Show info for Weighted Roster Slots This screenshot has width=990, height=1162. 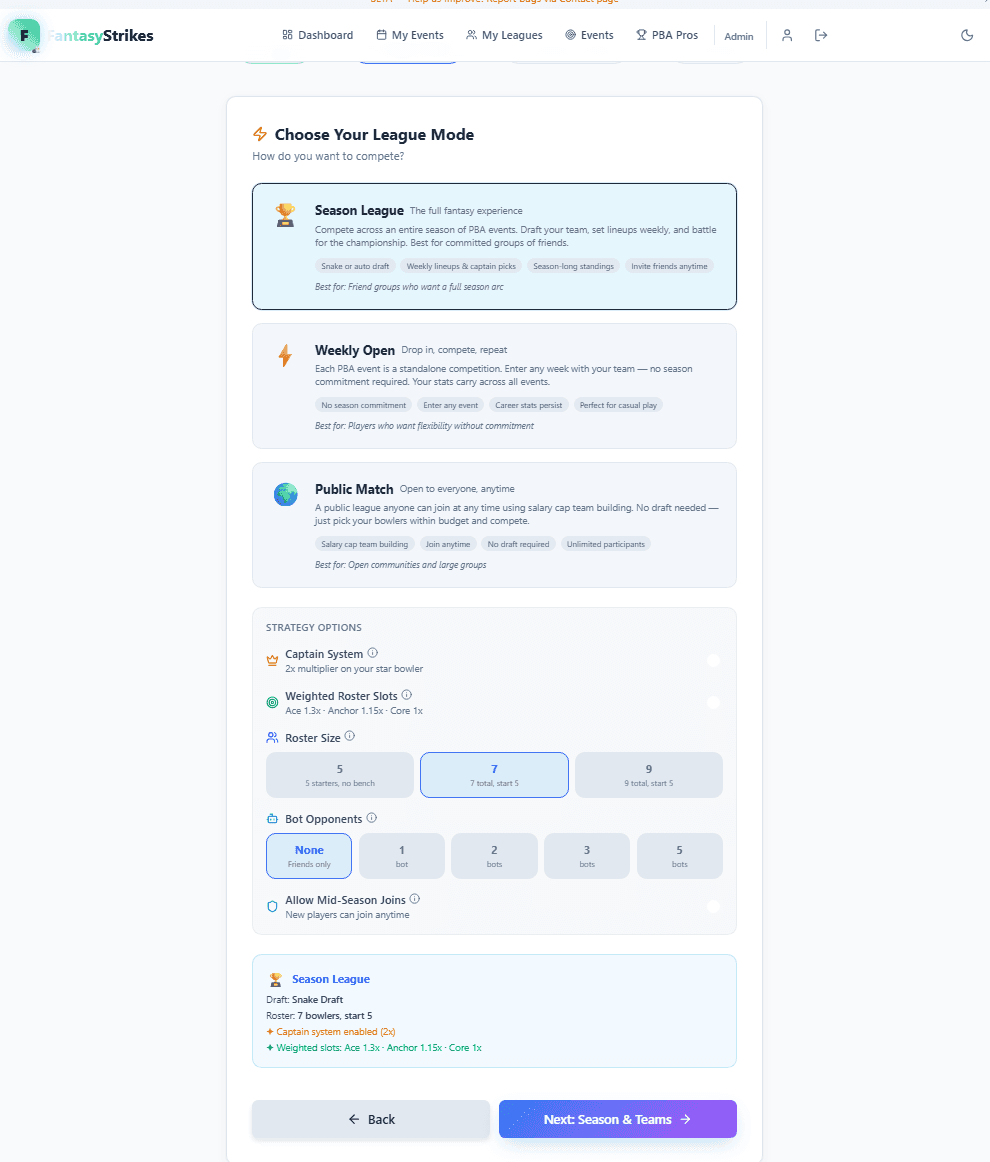coord(407,695)
